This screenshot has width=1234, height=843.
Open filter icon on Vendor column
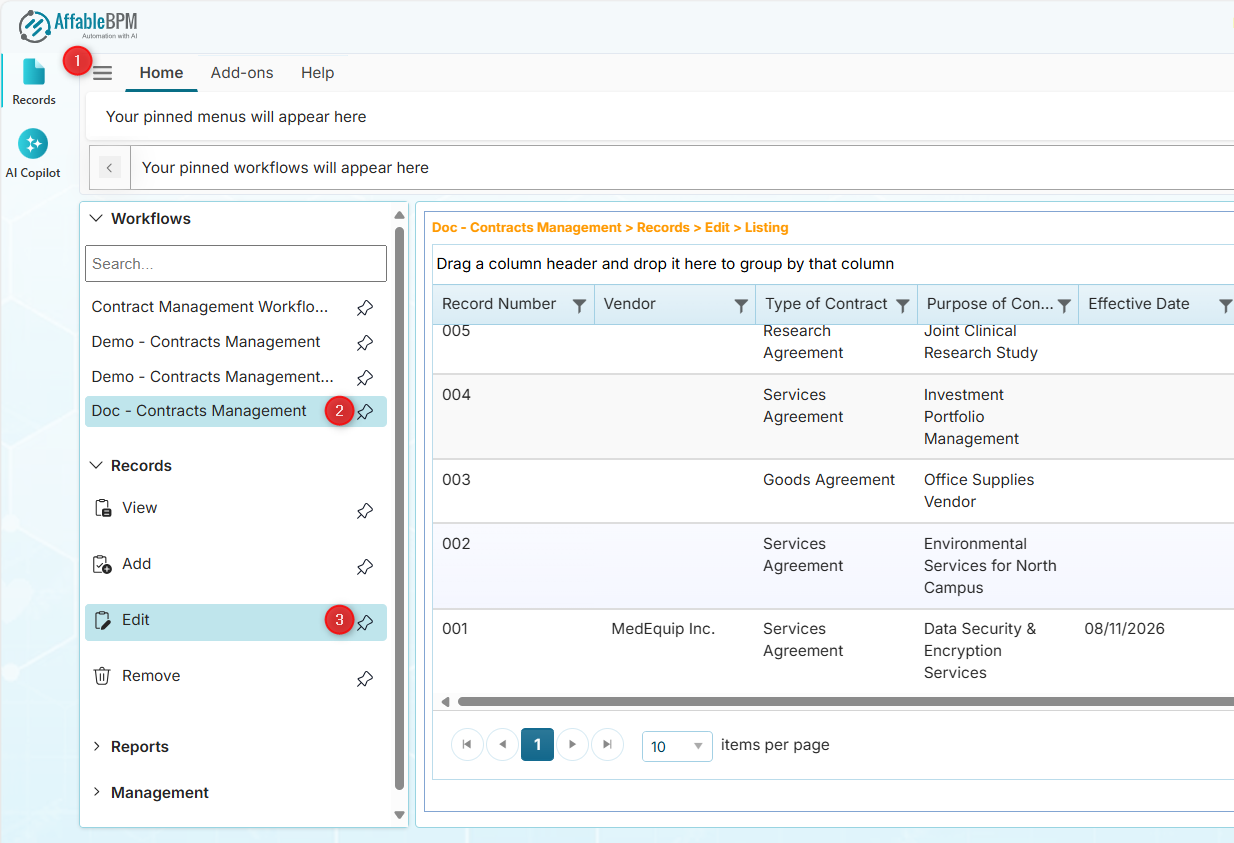pos(741,306)
